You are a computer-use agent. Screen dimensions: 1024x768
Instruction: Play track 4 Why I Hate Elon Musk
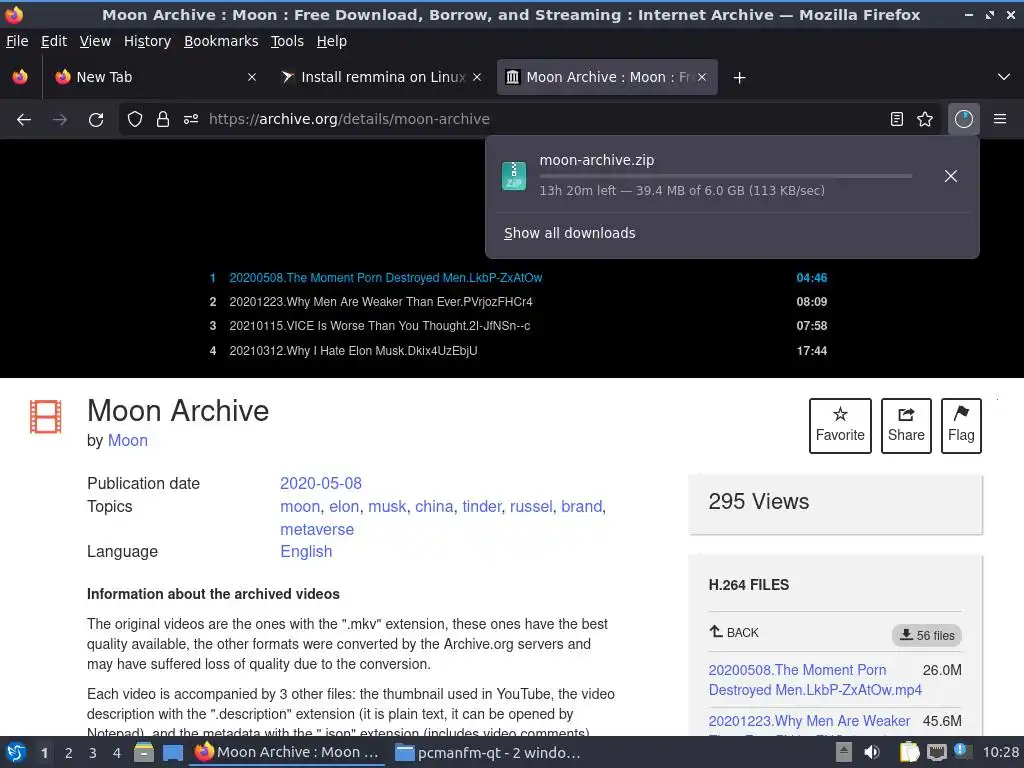(519, 351)
